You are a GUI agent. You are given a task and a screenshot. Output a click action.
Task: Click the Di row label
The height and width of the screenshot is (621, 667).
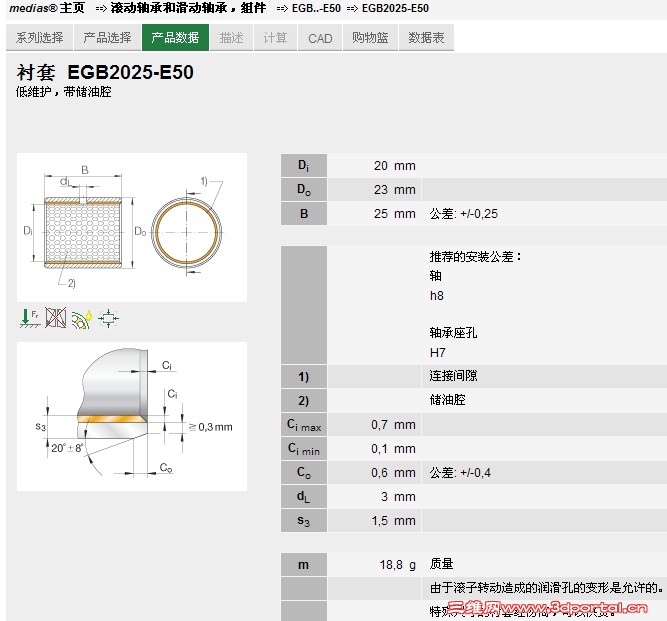pyautogui.click(x=304, y=165)
